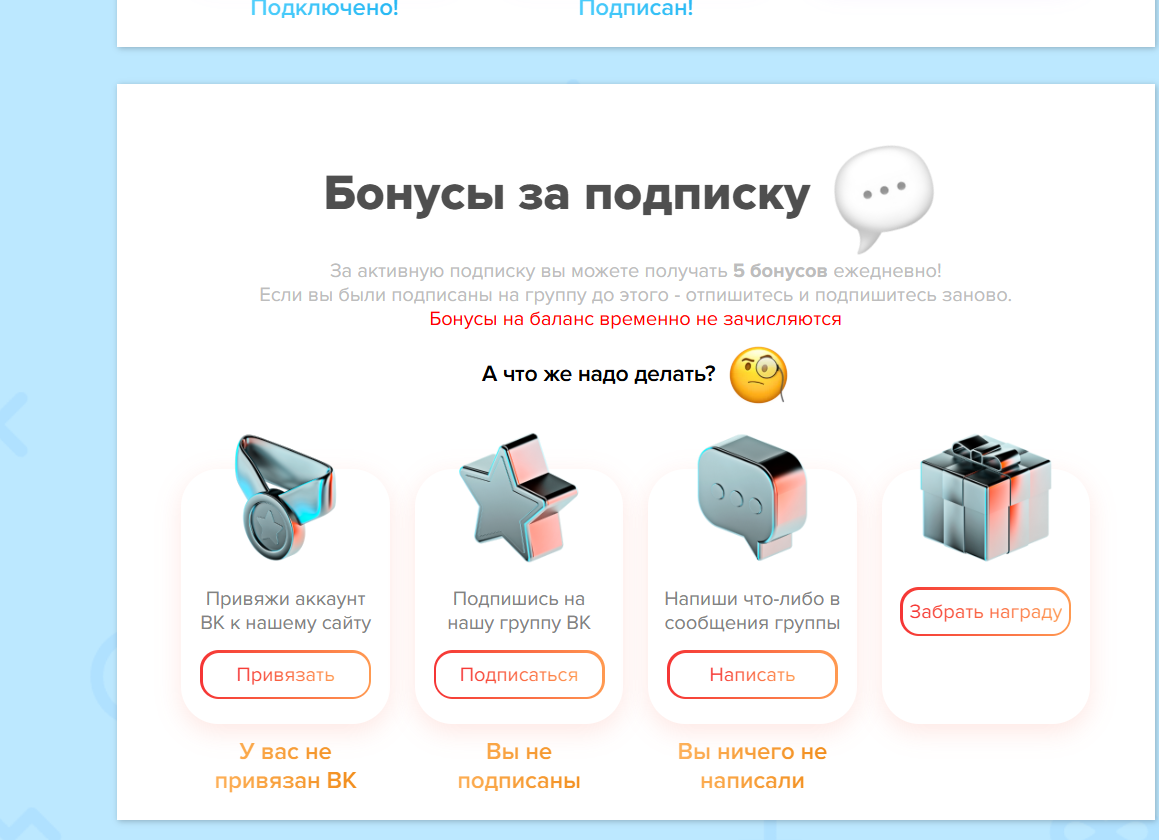
Task: Click the red notice about bonuses not credited
Action: [635, 319]
